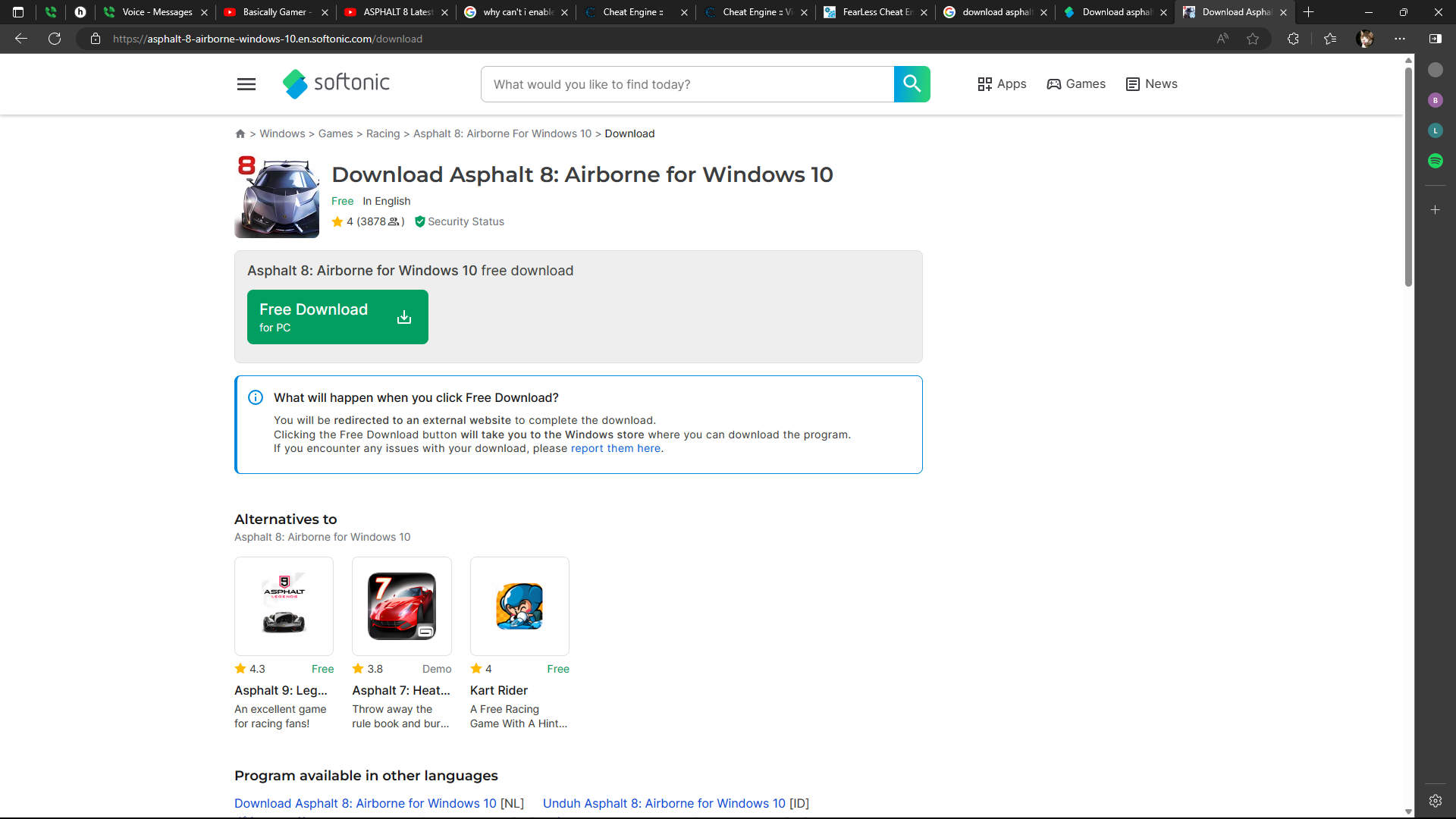Toggle Read aloud in the address bar

[1222, 39]
